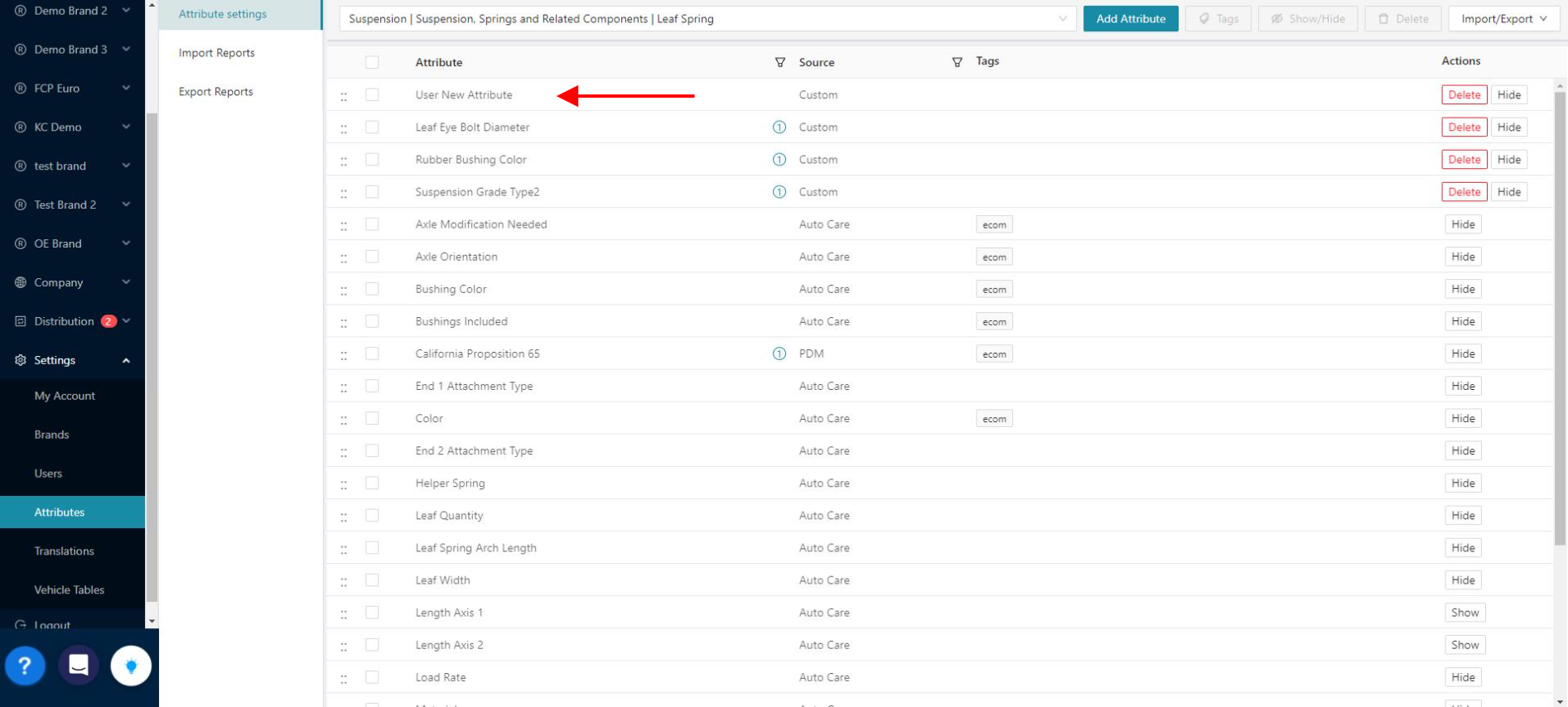Viewport: 1568px width, 707px height.
Task: Filter the Source column using funnel icon
Action: (x=958, y=62)
